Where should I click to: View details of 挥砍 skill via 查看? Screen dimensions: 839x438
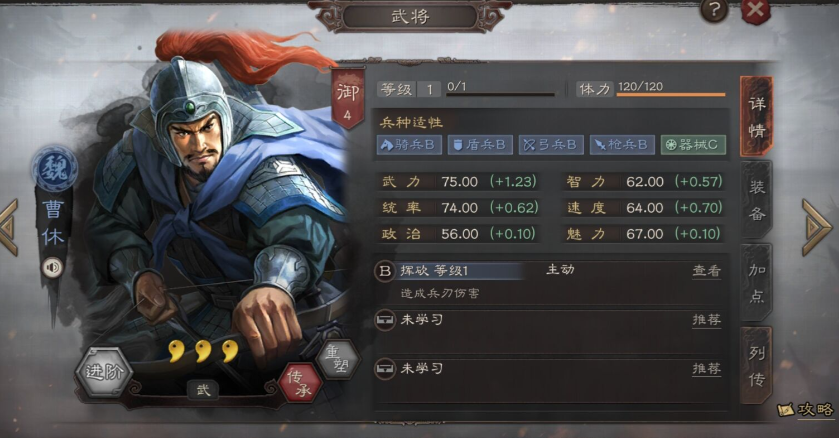[x=706, y=271]
